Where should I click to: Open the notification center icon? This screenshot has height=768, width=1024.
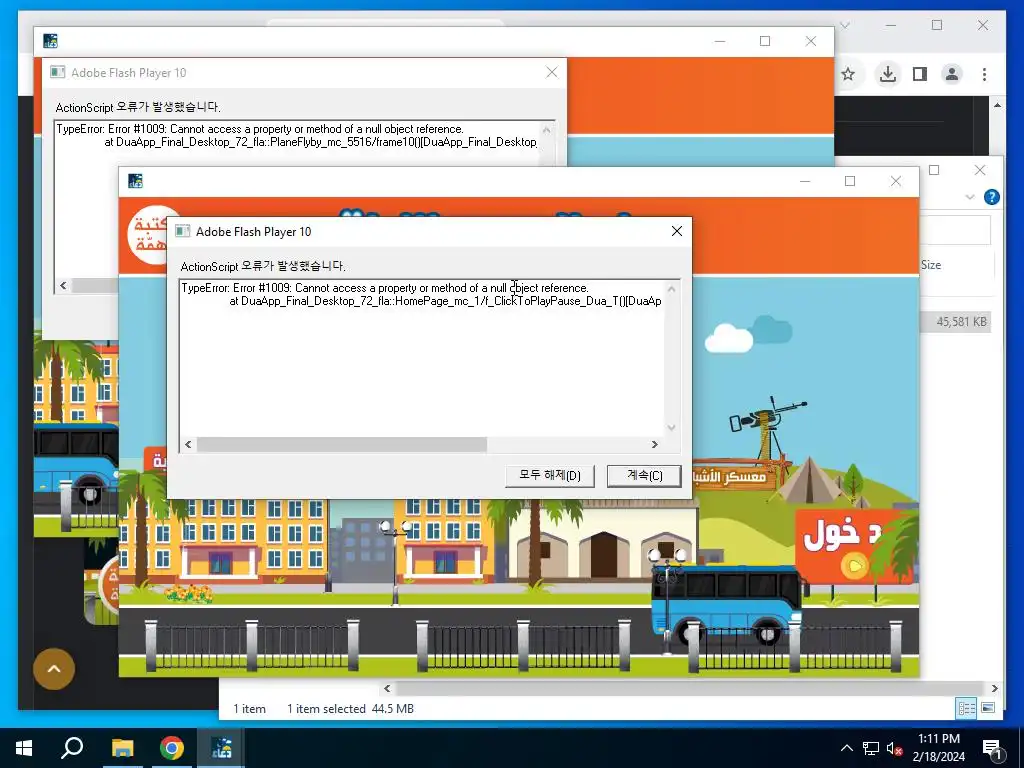[x=991, y=749]
